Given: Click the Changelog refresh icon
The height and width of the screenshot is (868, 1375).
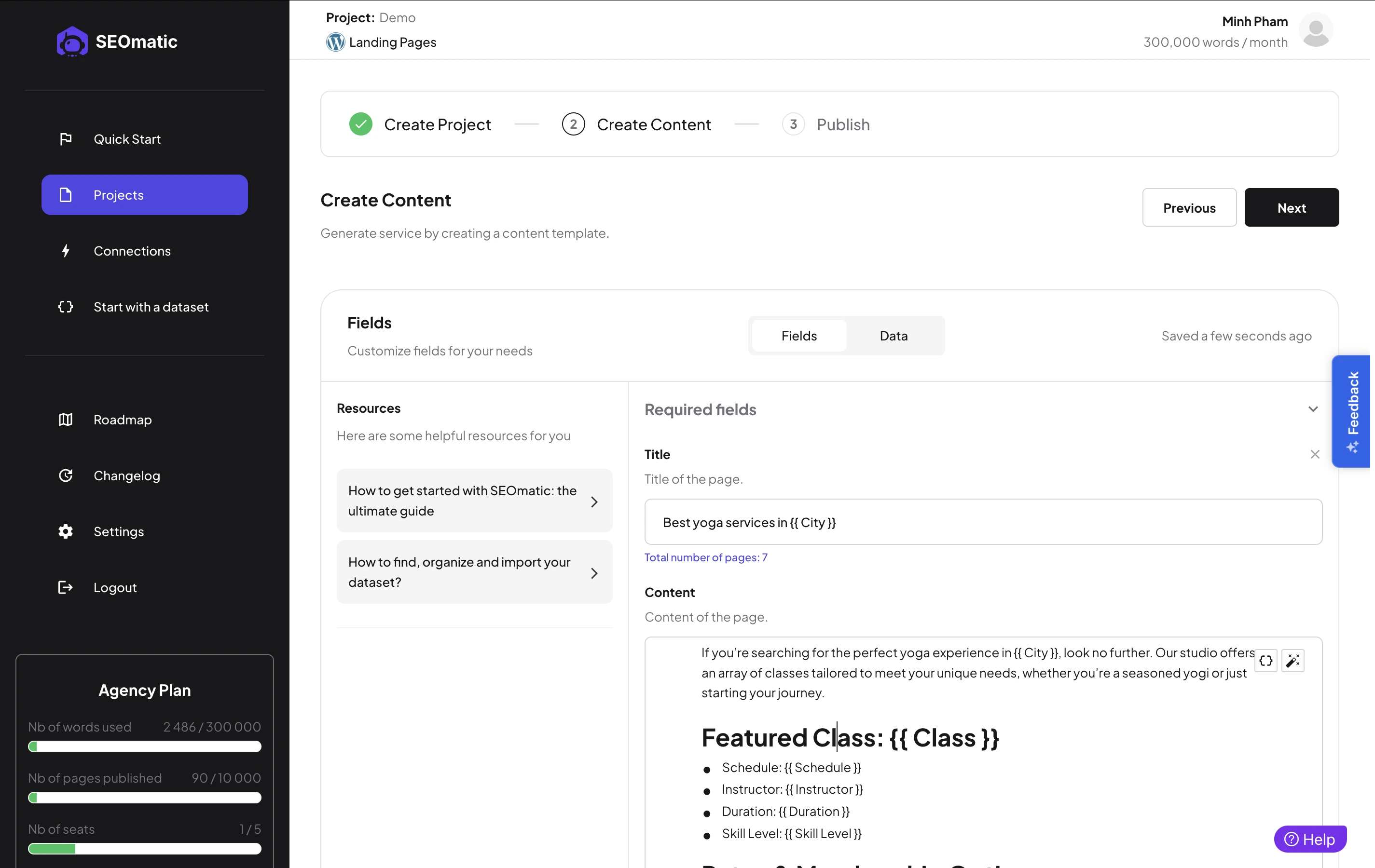Looking at the screenshot, I should (x=66, y=475).
